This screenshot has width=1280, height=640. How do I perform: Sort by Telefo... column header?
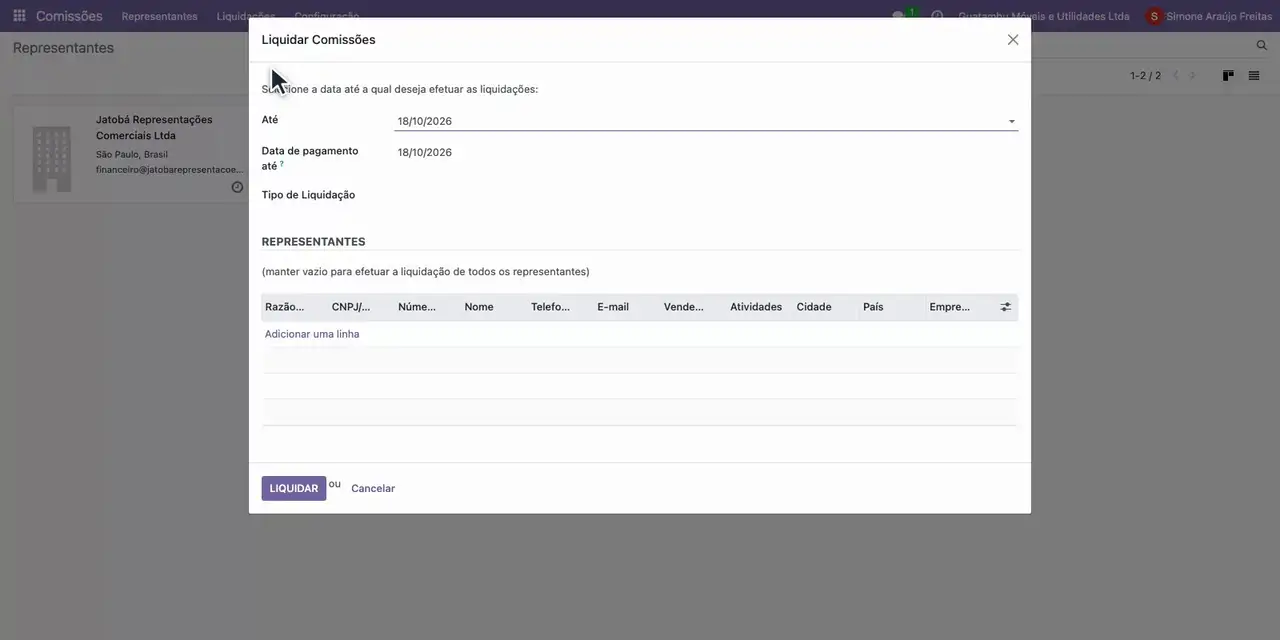tap(560, 307)
